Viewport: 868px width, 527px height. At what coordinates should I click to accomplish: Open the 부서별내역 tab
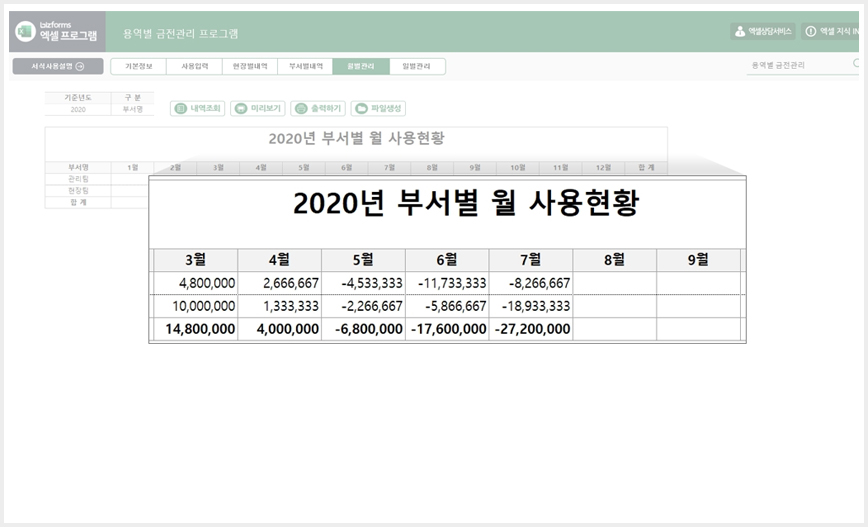pos(306,66)
